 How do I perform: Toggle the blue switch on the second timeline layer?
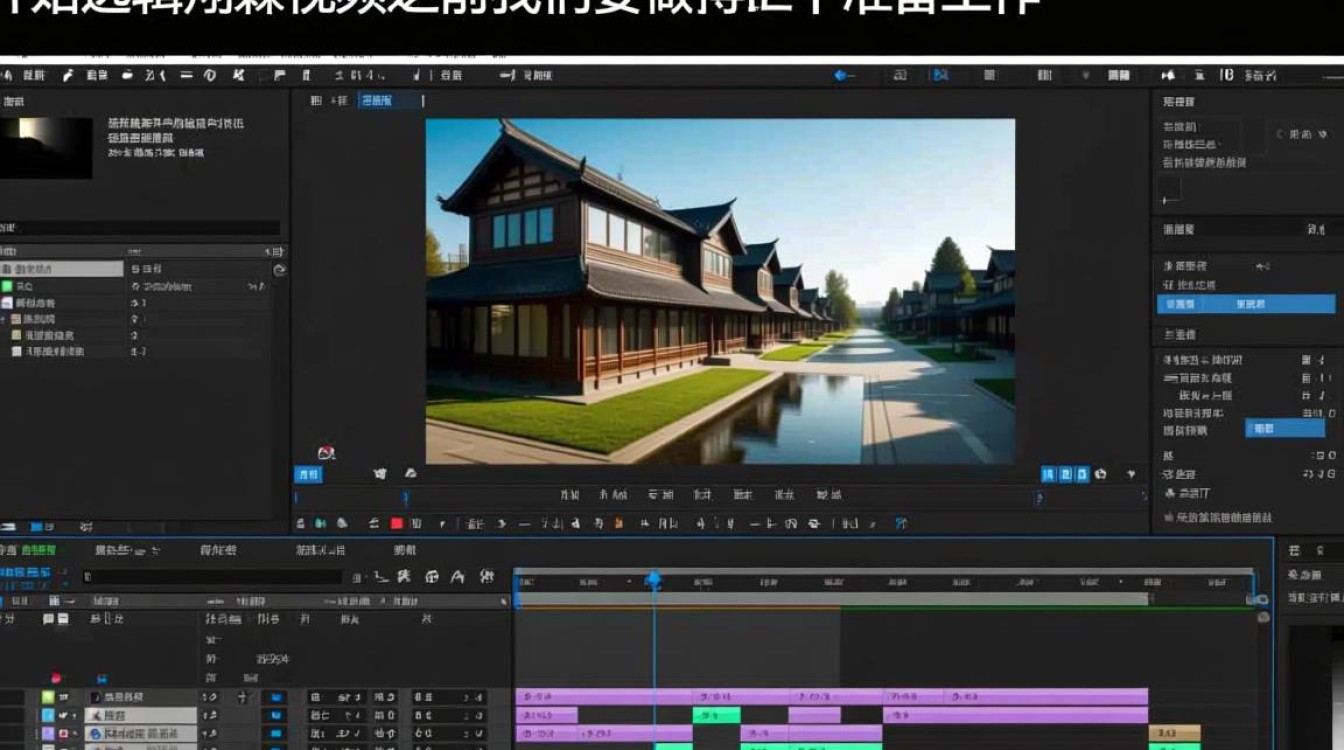point(274,716)
